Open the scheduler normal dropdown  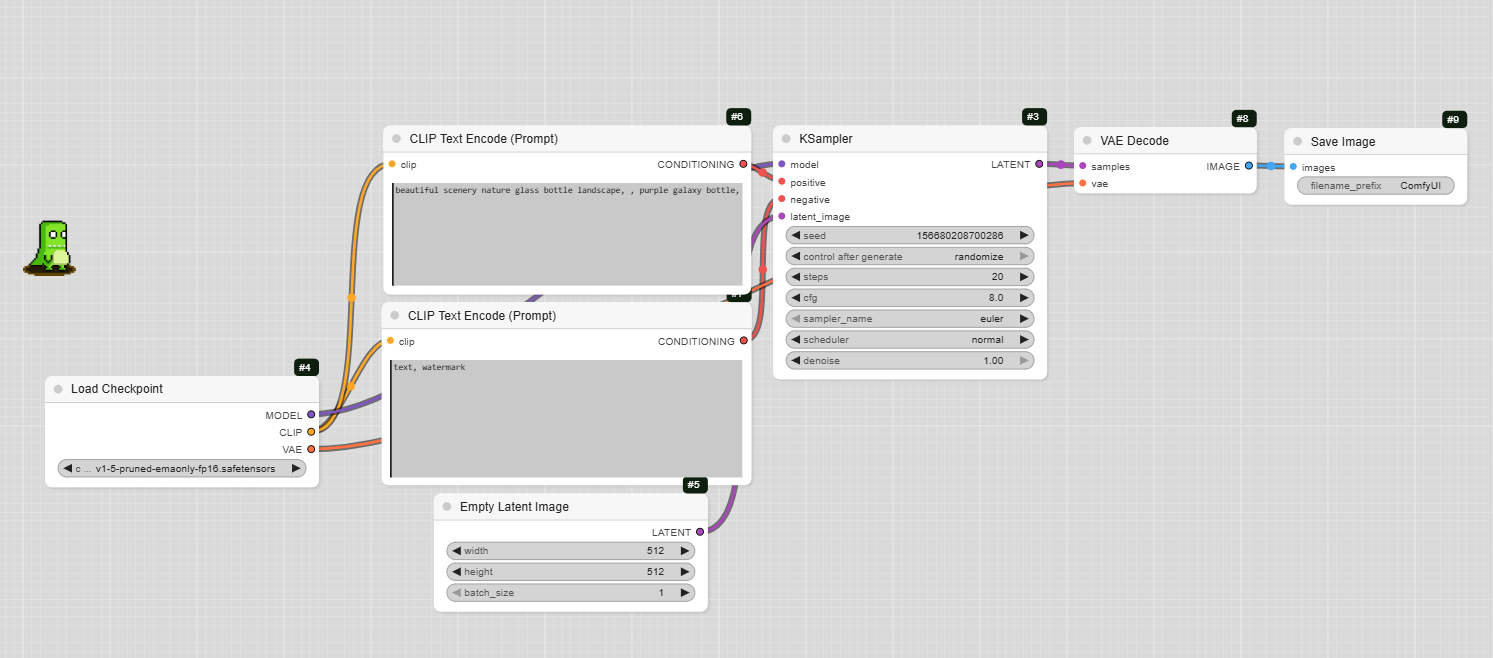[909, 340]
